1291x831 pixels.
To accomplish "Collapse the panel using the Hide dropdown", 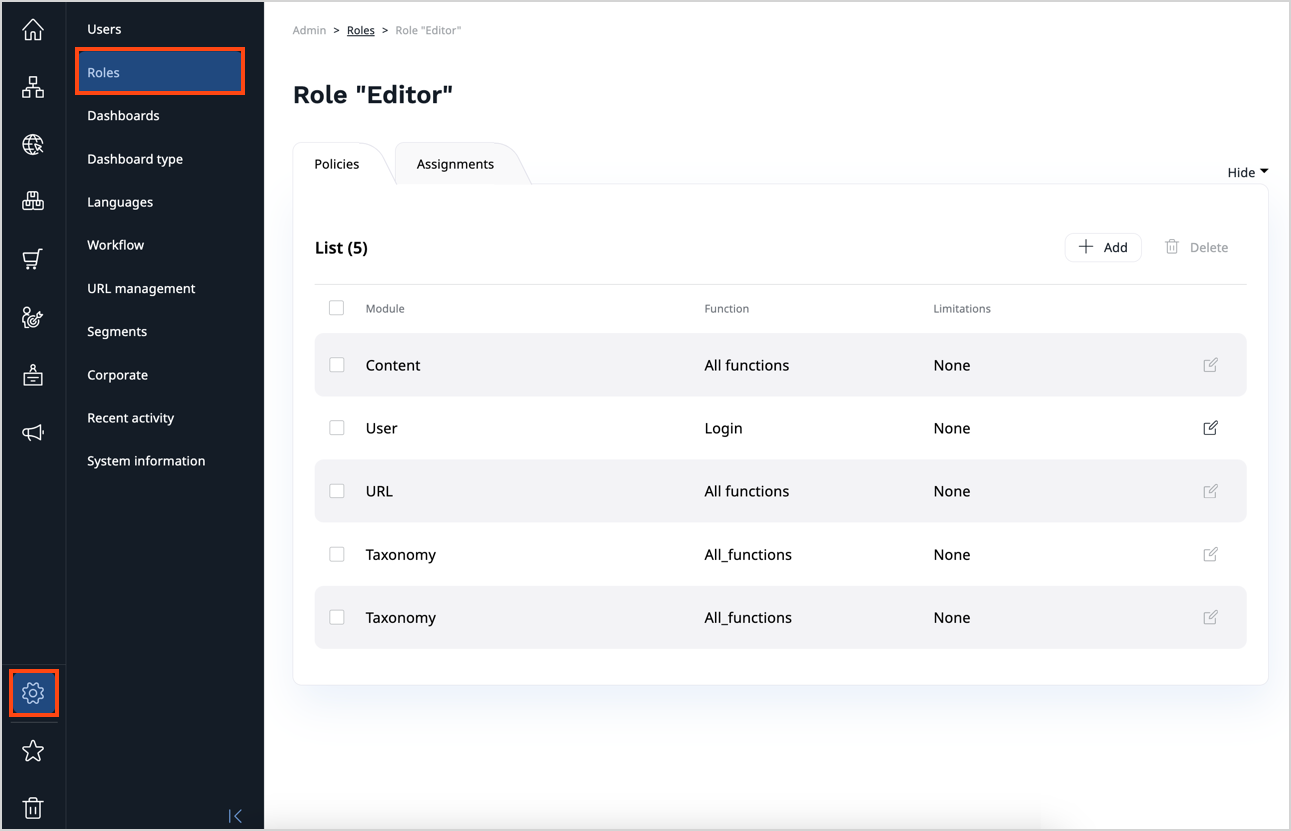I will click(1245, 172).
